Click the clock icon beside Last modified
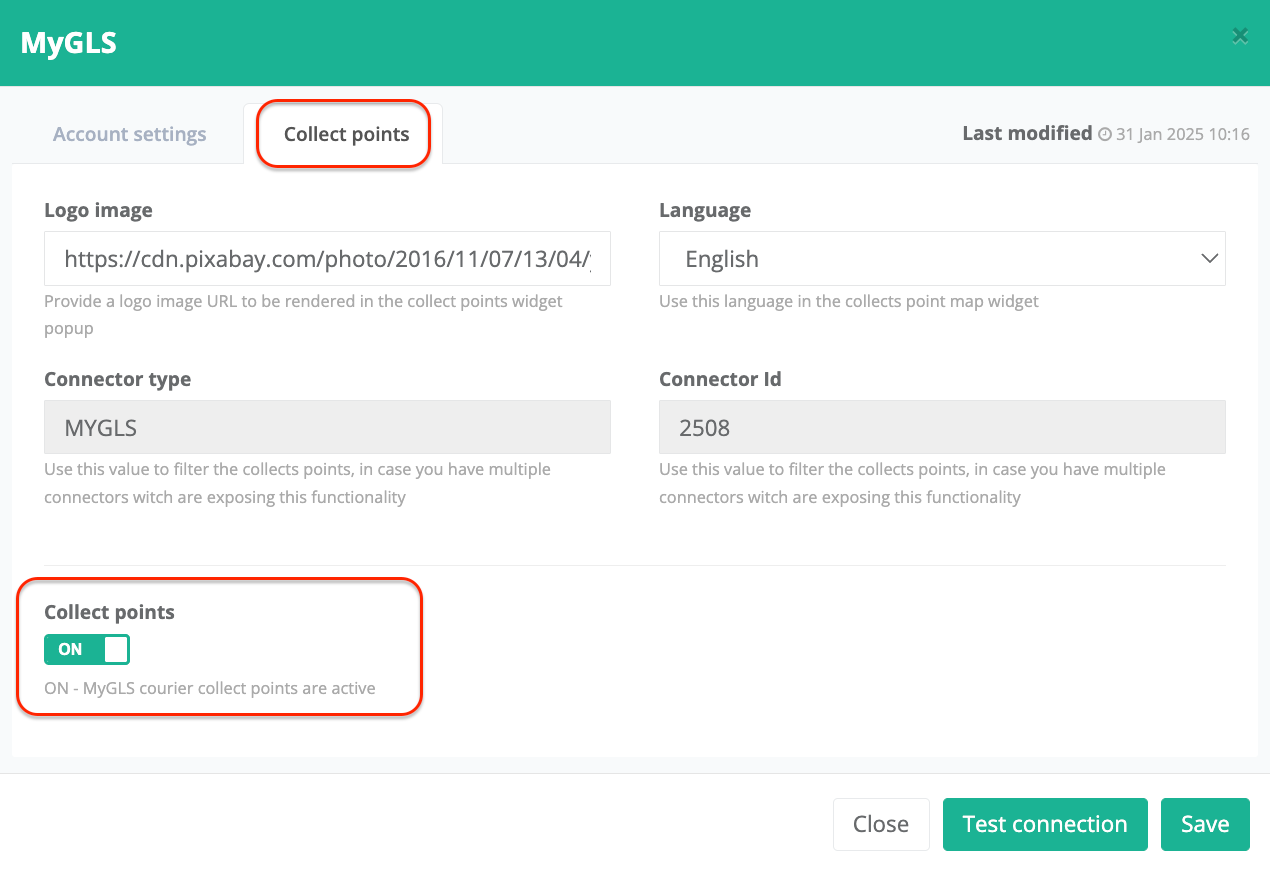Viewport: 1270px width, 870px height. tap(1105, 134)
